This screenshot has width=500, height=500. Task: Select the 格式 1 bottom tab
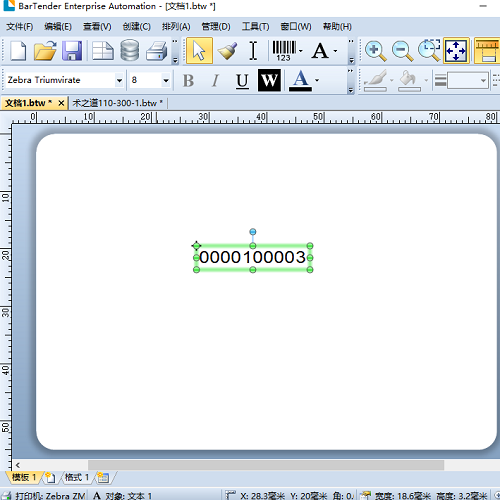tap(77, 477)
